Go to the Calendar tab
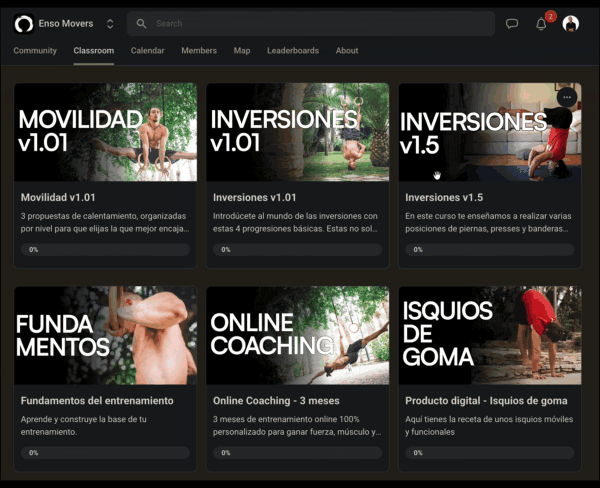Image resolution: width=600 pixels, height=488 pixels. [147, 51]
